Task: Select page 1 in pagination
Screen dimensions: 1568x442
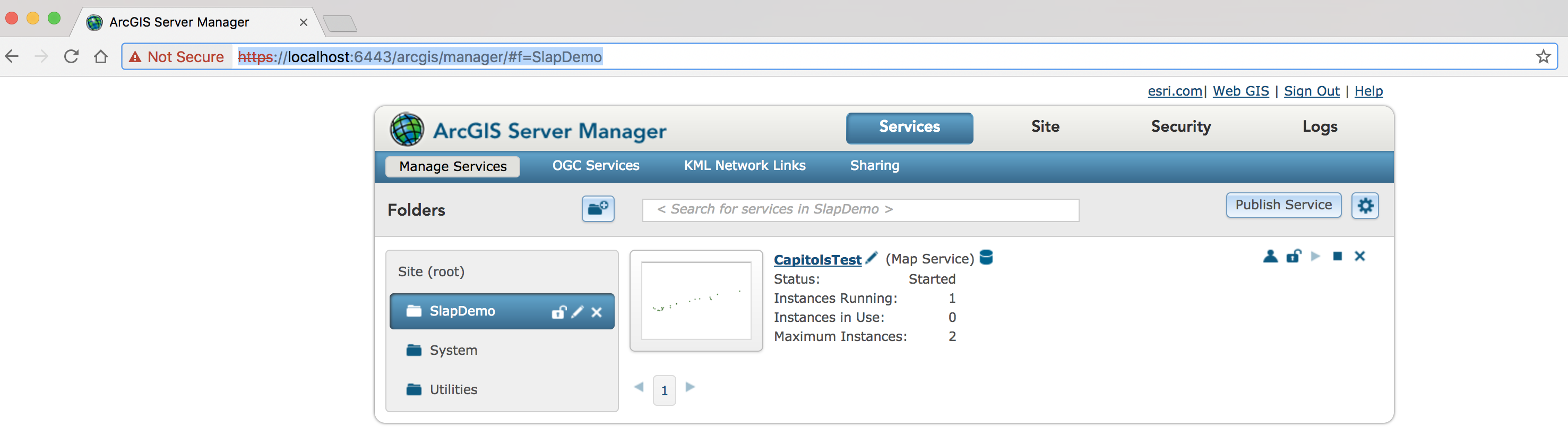Action: pos(664,390)
